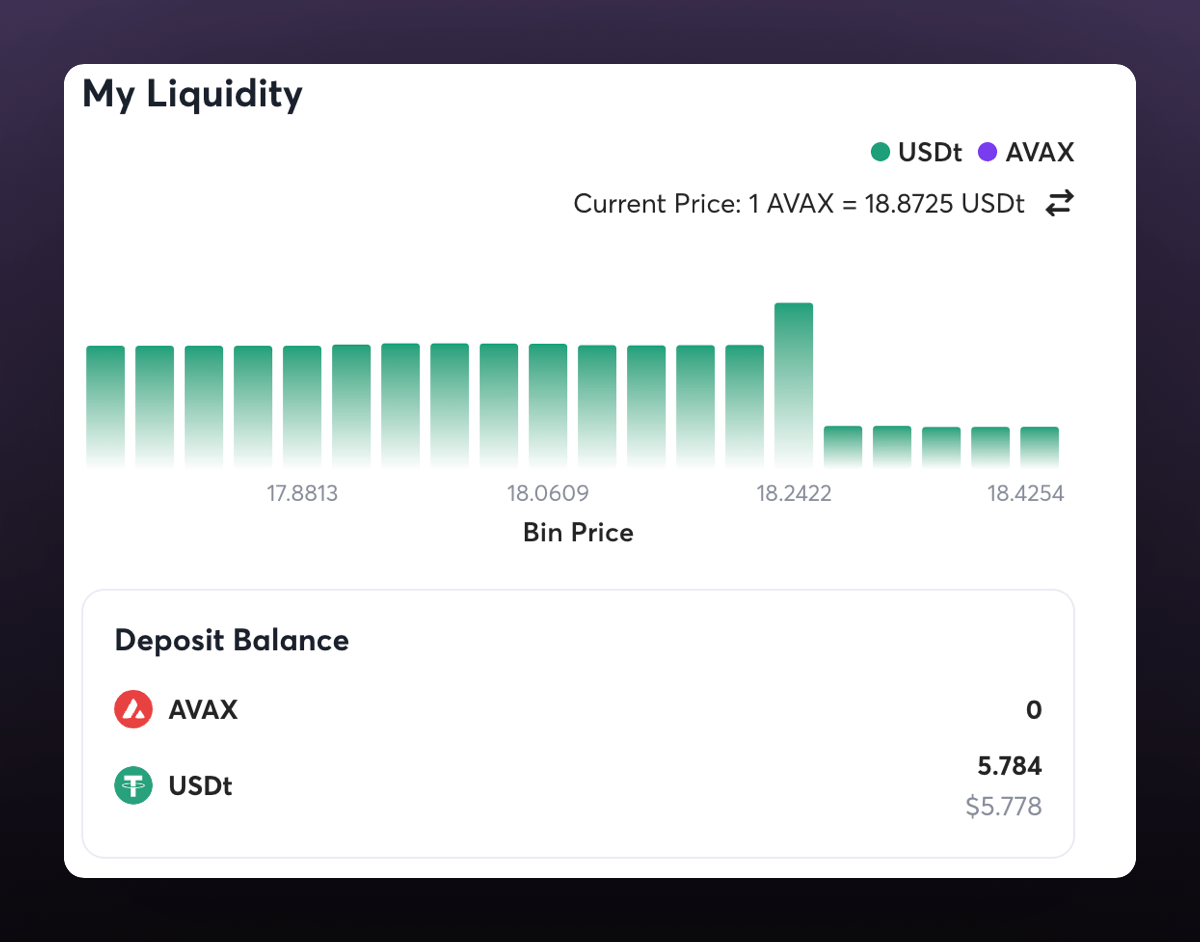Click the Bin Price axis title
1200x942 pixels.
[578, 532]
